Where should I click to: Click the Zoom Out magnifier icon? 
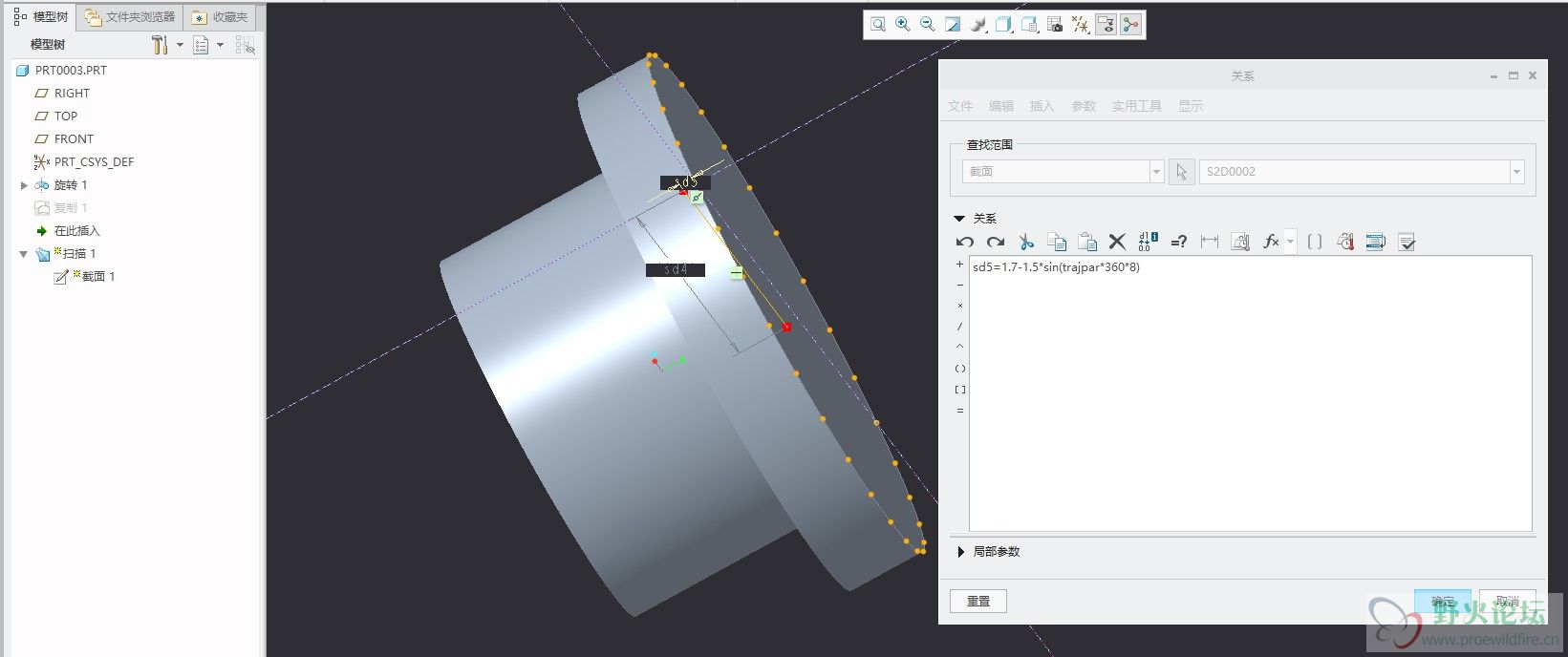coord(927,25)
